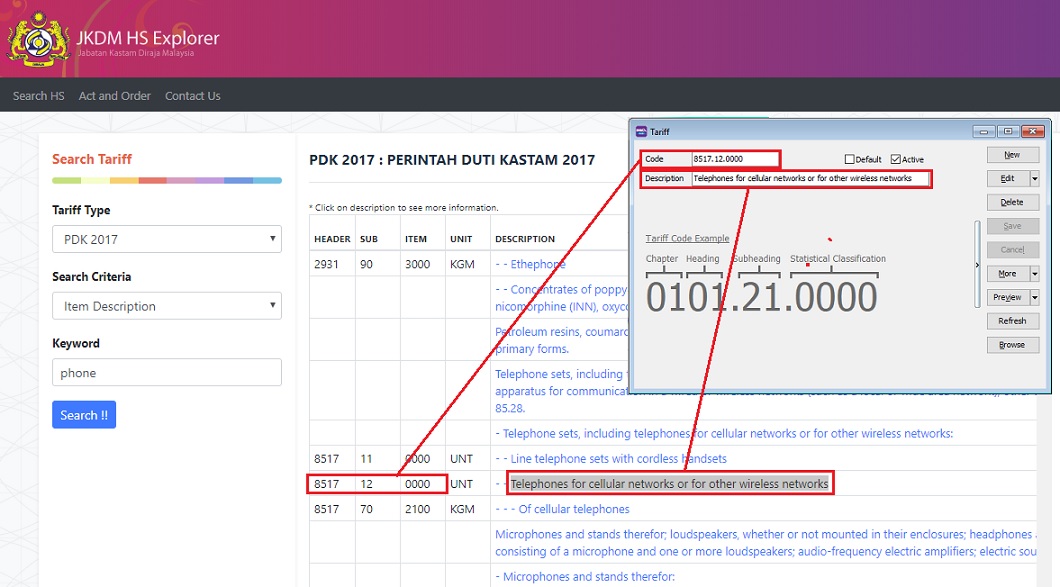The width and height of the screenshot is (1060, 587).
Task: Select the Search HS menu item
Action: 37,96
